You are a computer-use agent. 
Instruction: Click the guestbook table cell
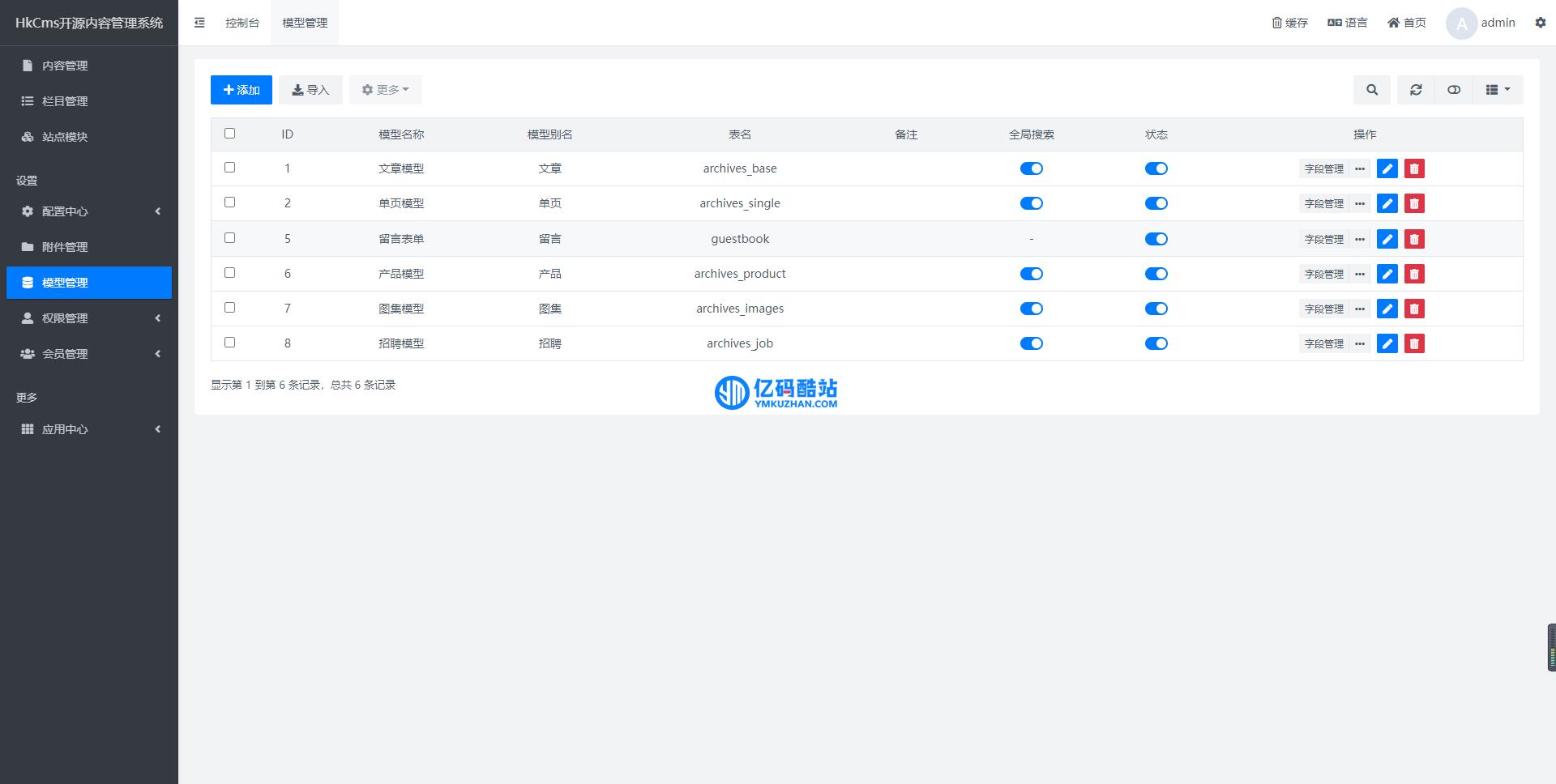coord(740,239)
